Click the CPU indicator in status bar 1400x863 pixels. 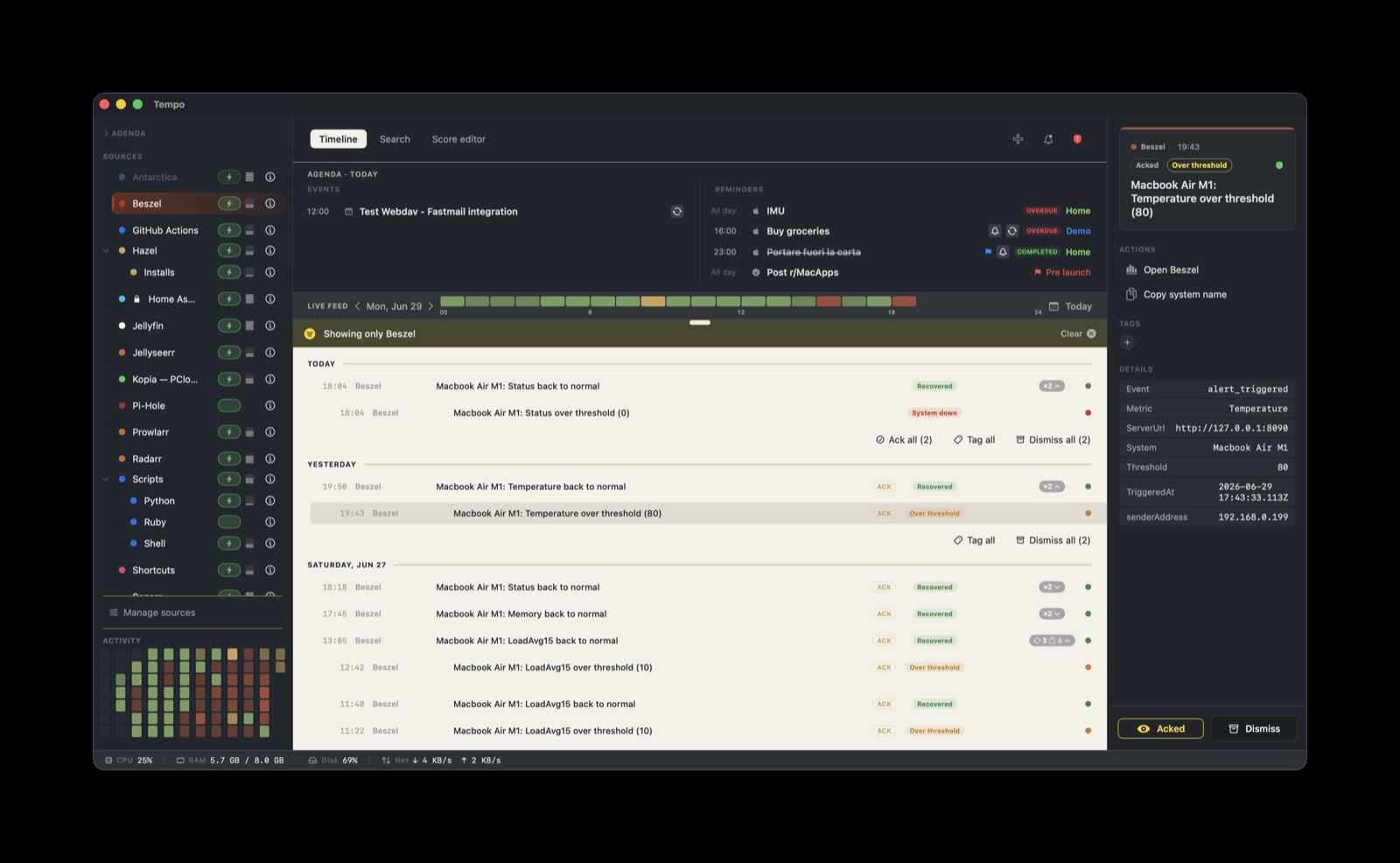(129, 761)
